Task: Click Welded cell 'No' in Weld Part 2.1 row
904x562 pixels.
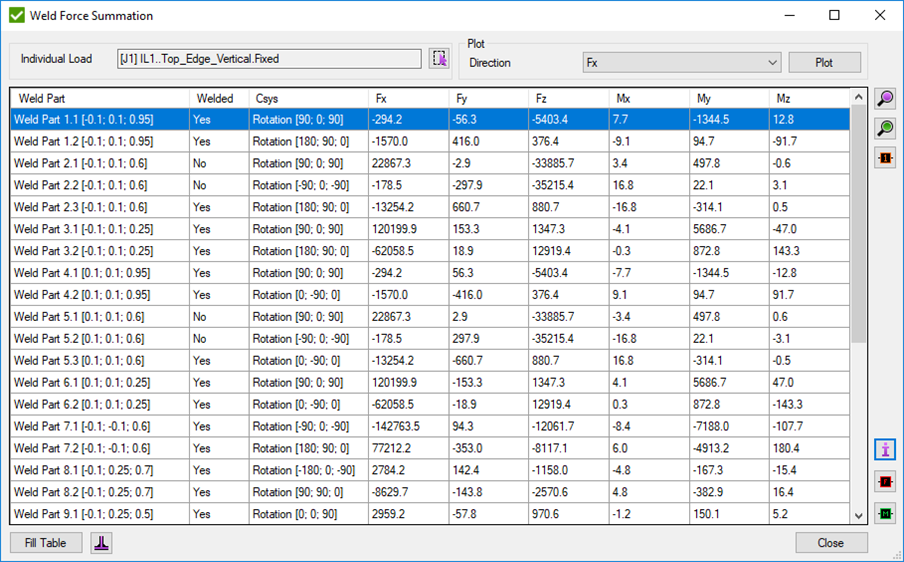Action: [x=219, y=163]
